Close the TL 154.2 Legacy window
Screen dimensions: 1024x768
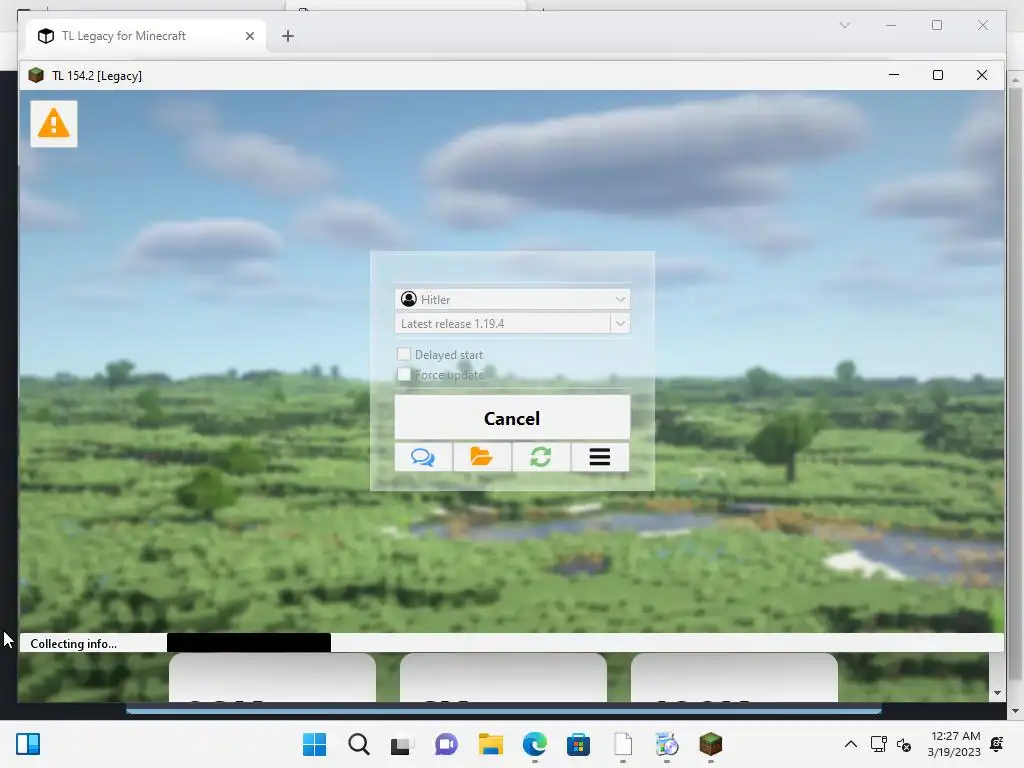[x=982, y=75]
